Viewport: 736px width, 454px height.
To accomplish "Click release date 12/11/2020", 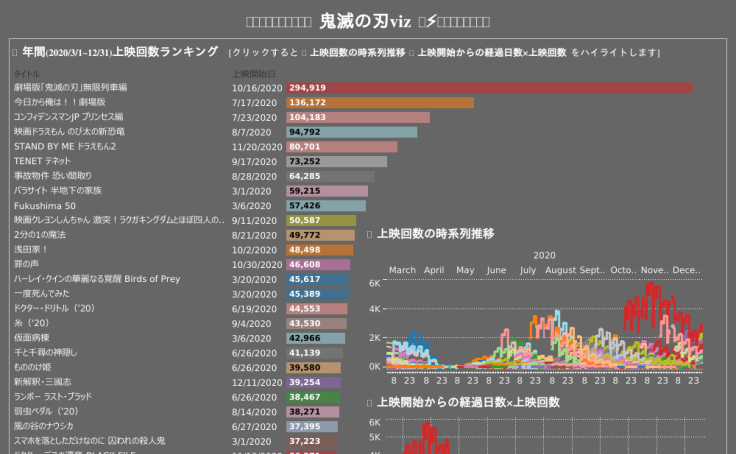I will coord(257,383).
